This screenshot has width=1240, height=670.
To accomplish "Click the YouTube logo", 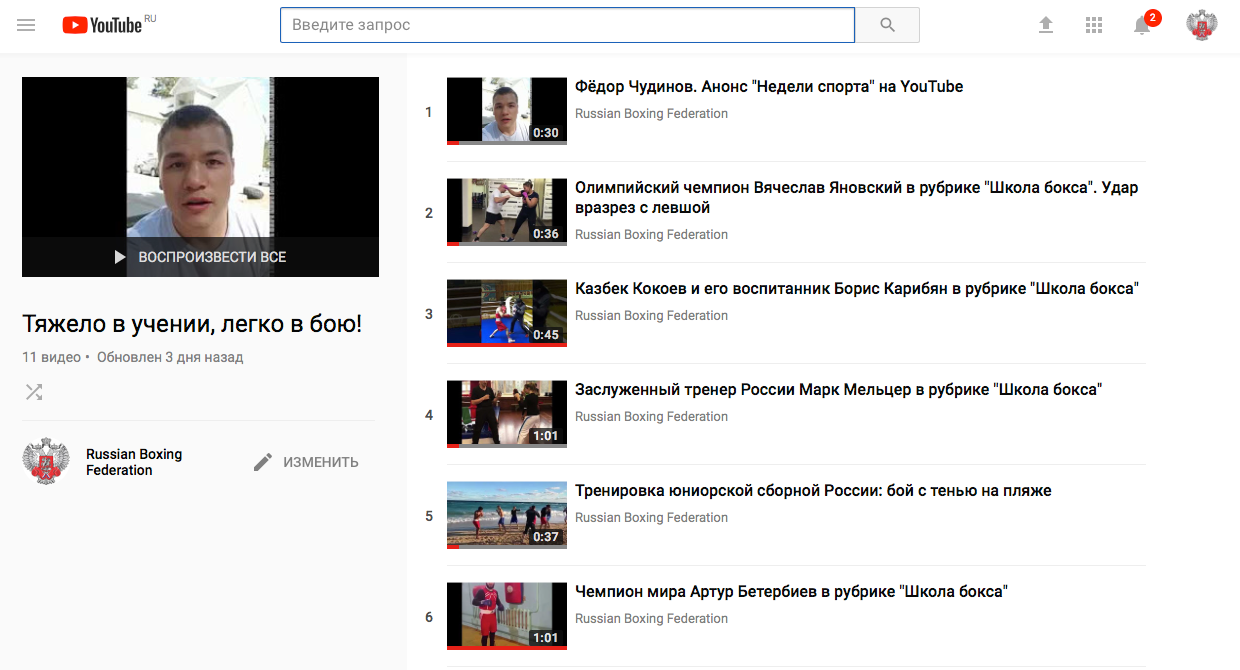I will (x=103, y=25).
